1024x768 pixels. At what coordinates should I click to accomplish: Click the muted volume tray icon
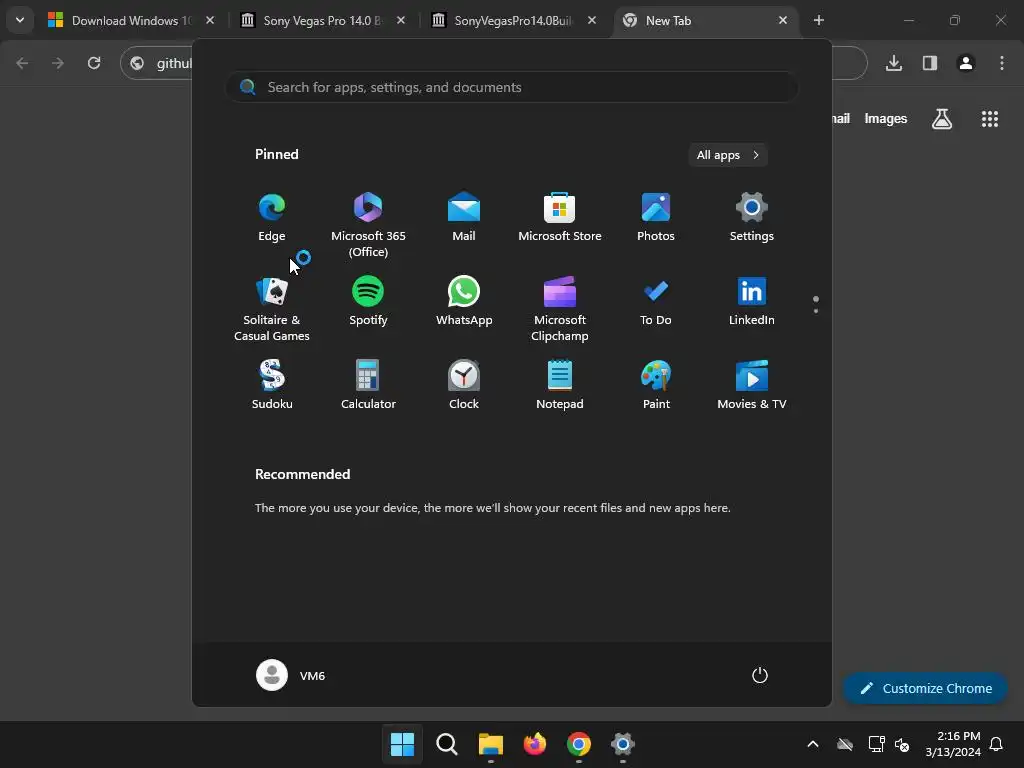pos(903,744)
